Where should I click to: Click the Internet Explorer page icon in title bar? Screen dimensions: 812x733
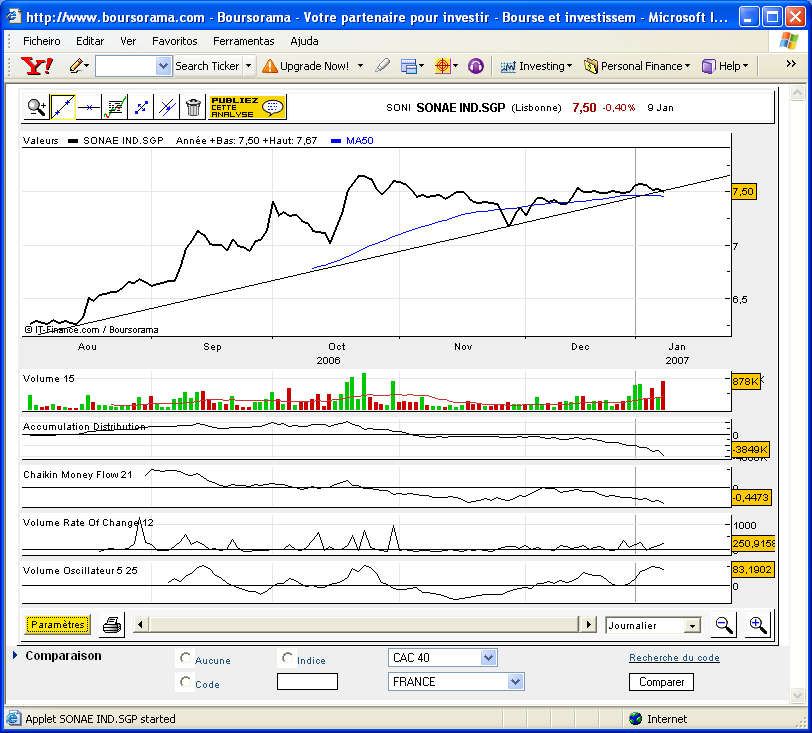coord(13,17)
